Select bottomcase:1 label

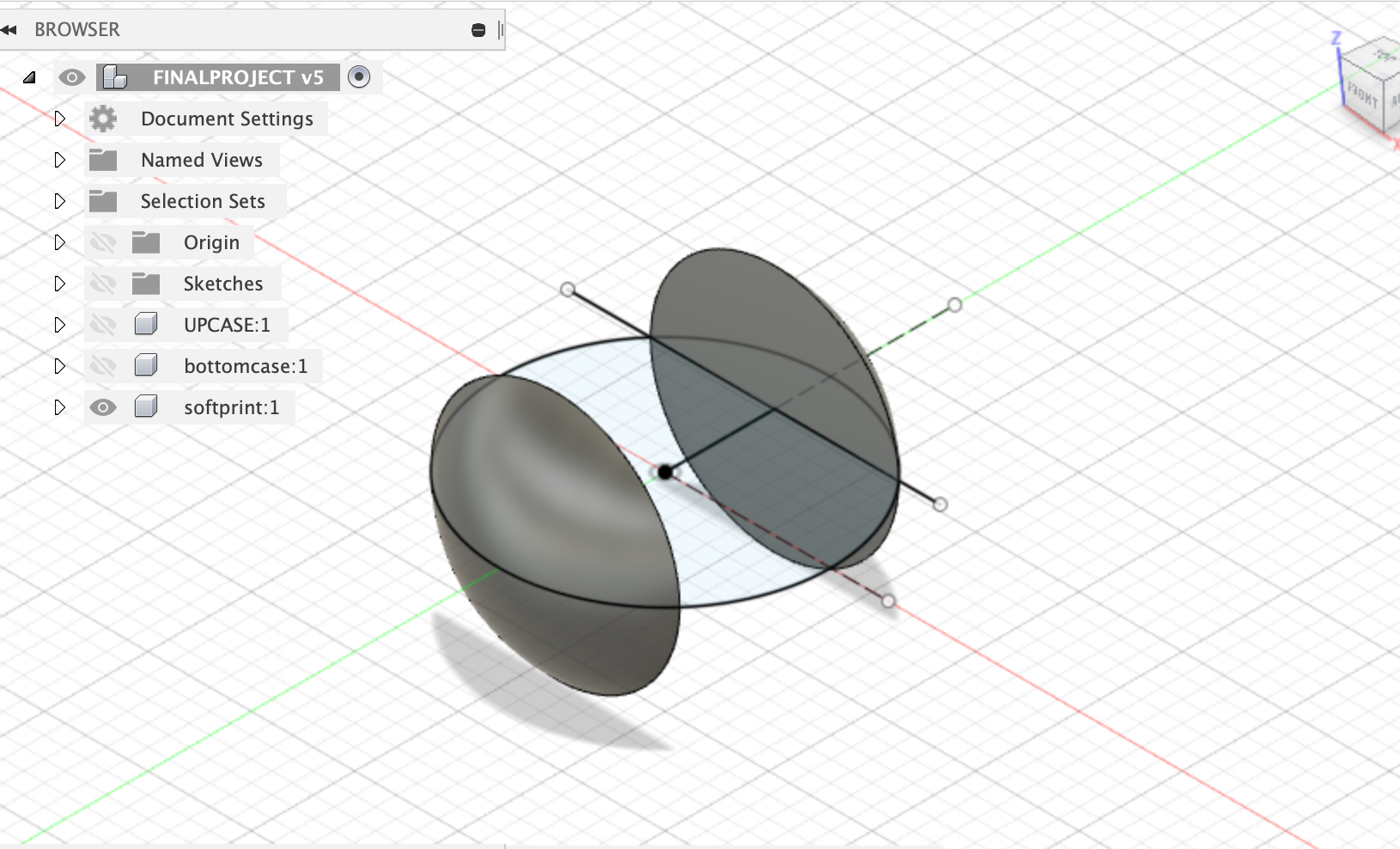[246, 366]
